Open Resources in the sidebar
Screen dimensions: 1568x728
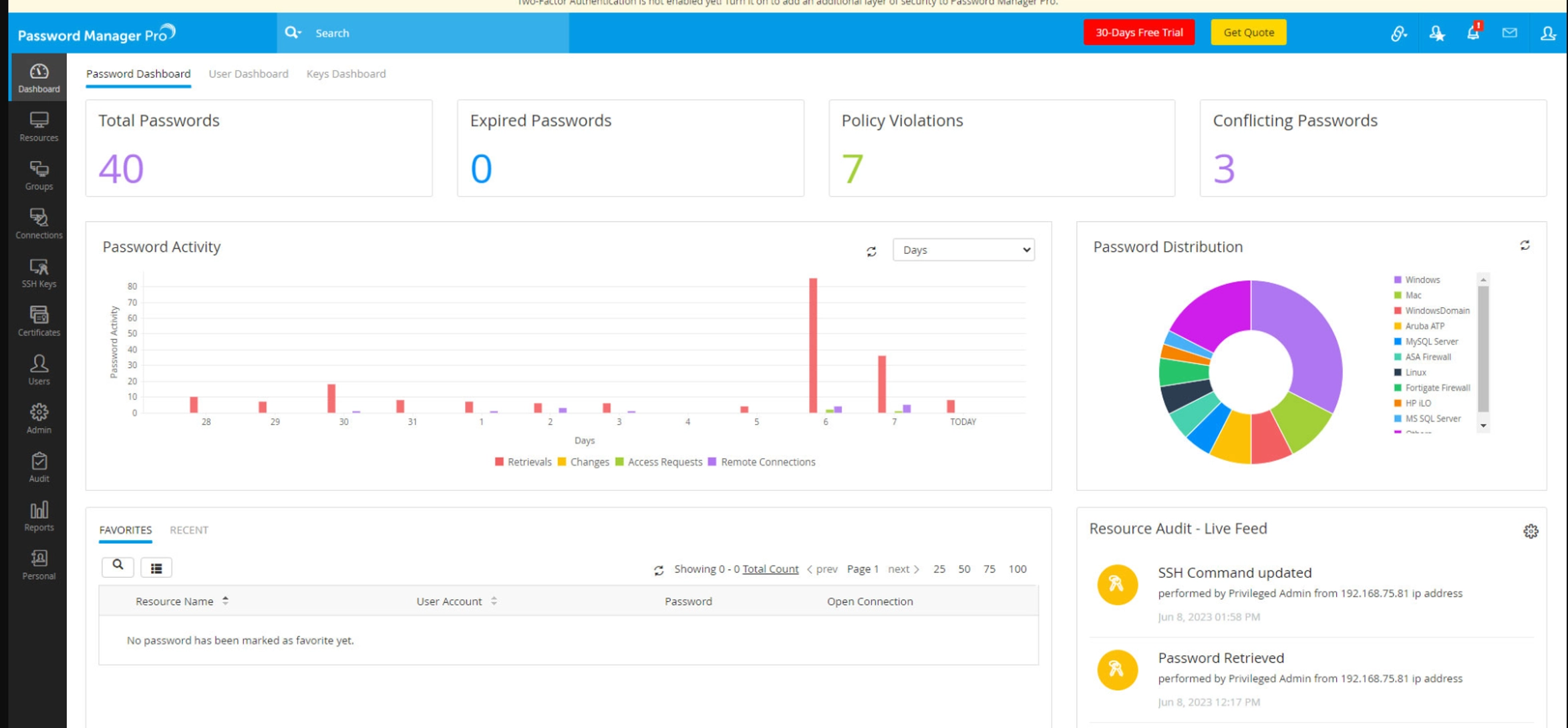click(x=39, y=126)
